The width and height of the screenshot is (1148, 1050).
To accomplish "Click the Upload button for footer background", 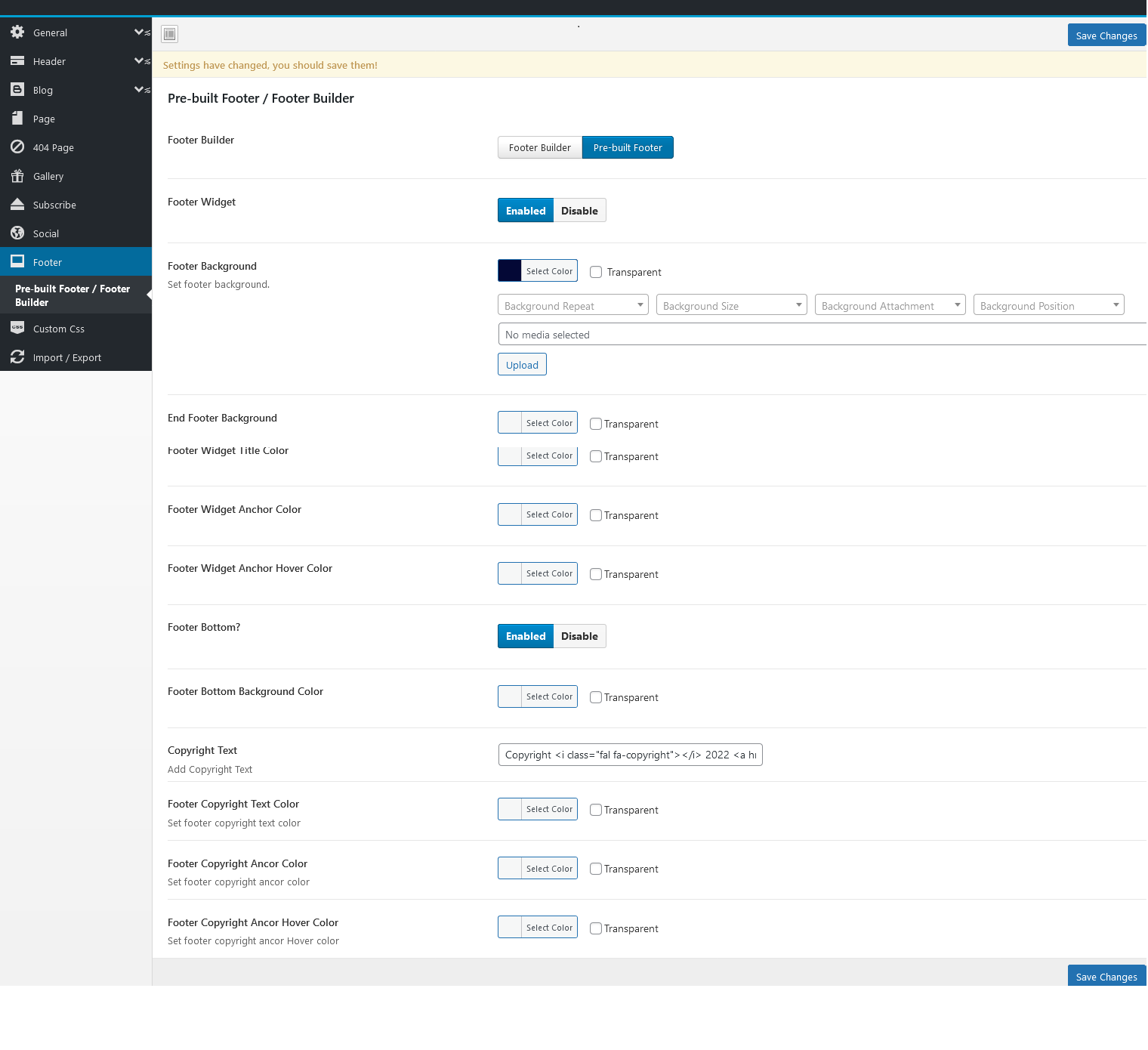I will [x=522, y=365].
